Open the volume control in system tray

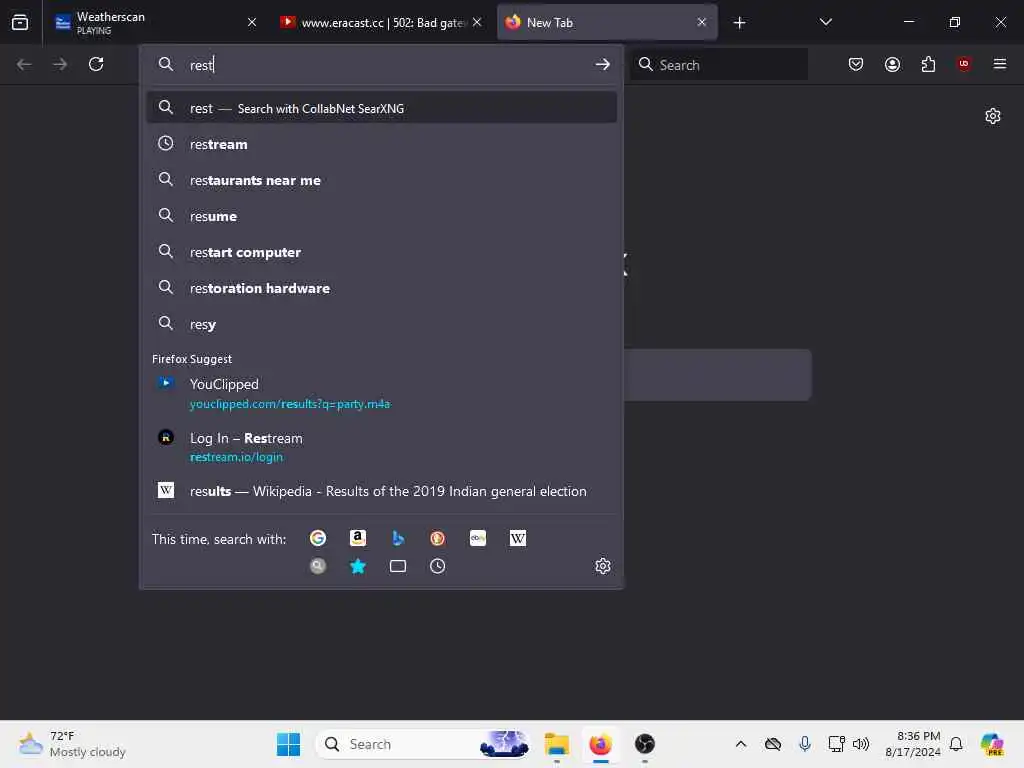click(861, 744)
